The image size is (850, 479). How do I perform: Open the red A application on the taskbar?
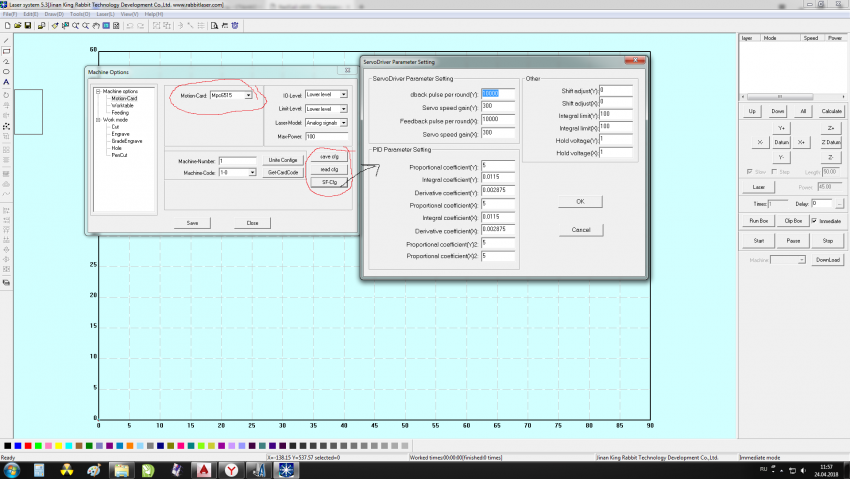point(204,470)
